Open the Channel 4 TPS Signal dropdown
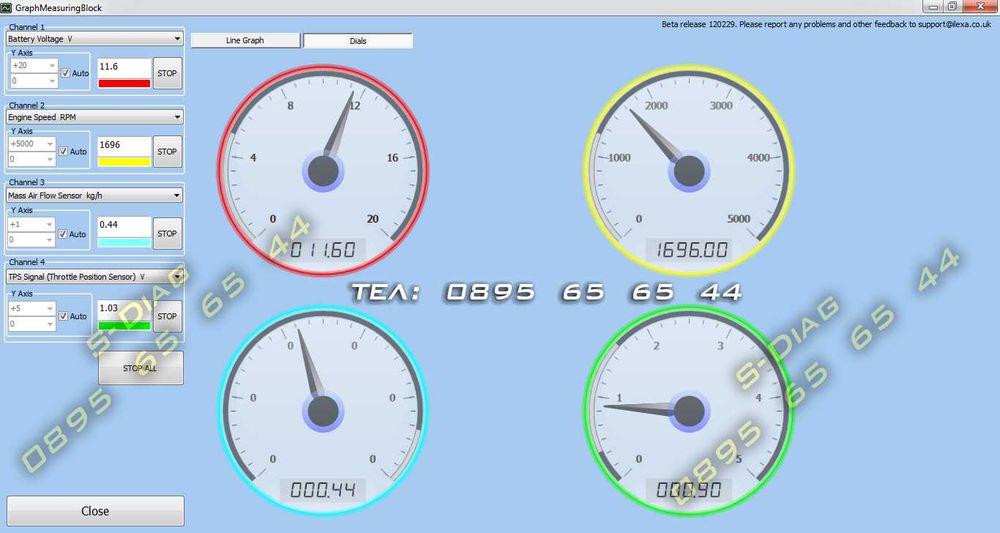 pyautogui.click(x=94, y=277)
